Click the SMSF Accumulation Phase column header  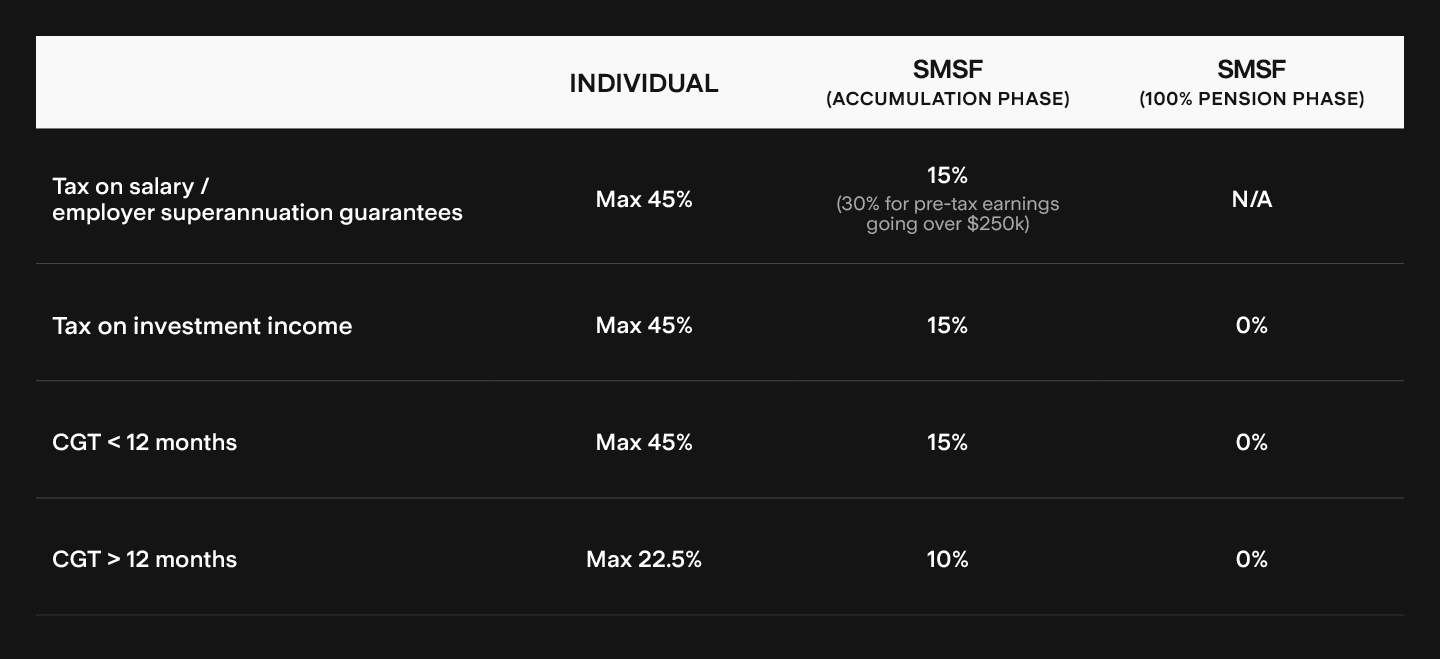point(947,83)
